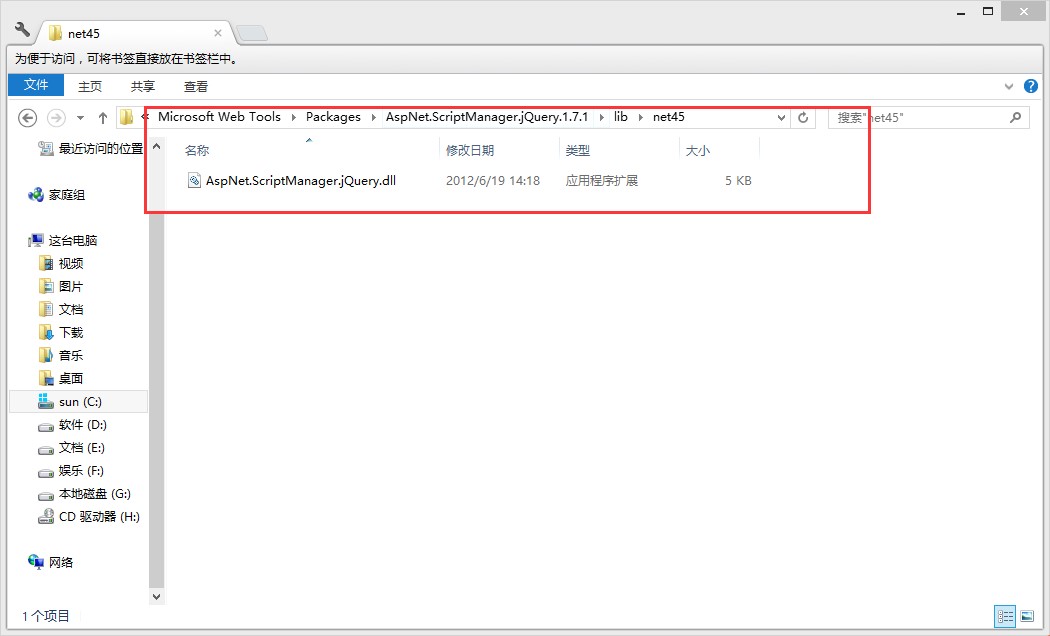Close the net45 tab
The height and width of the screenshot is (636, 1050).
pyautogui.click(x=218, y=33)
